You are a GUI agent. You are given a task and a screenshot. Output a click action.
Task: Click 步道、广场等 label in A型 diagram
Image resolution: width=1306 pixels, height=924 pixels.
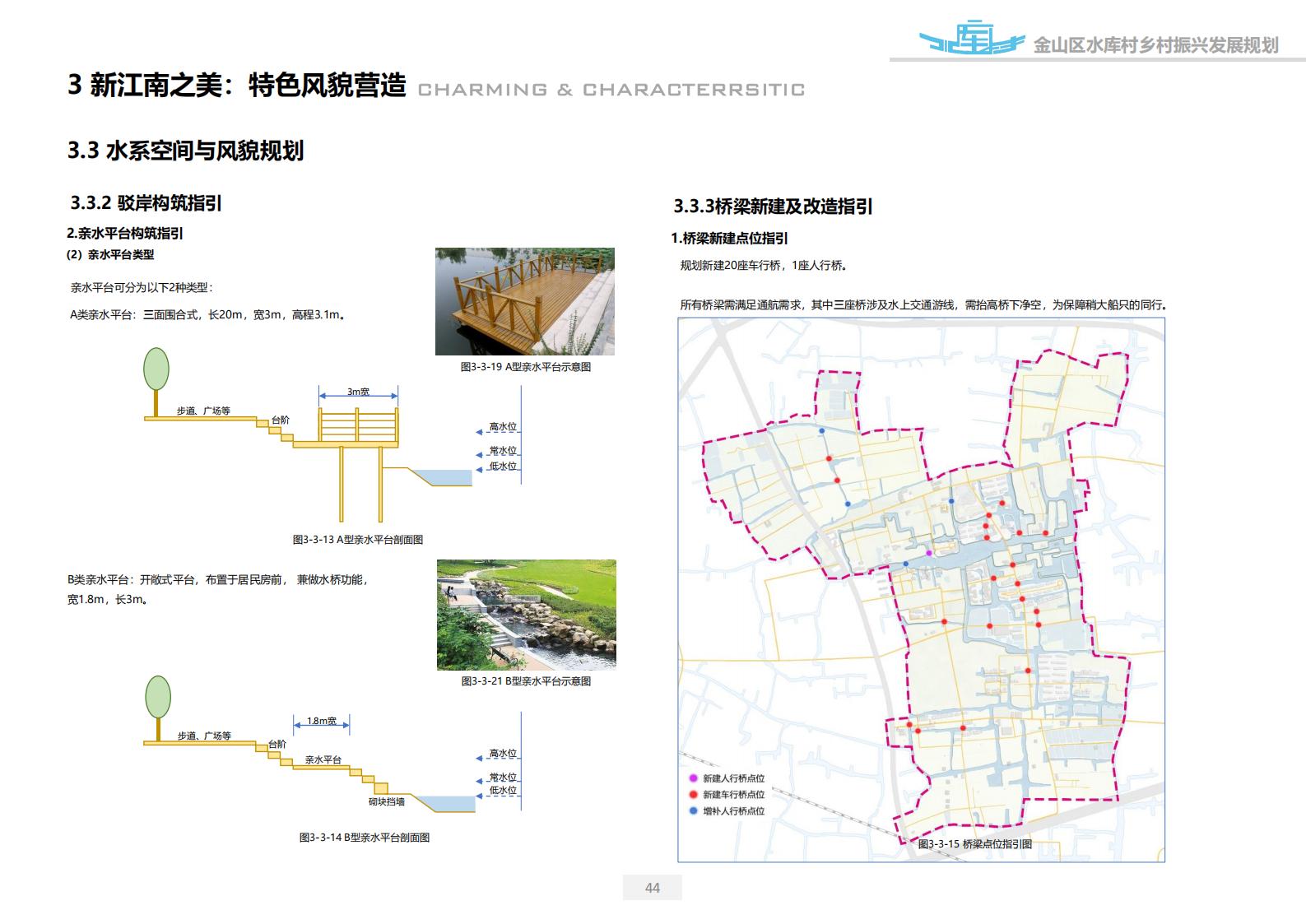(203, 411)
